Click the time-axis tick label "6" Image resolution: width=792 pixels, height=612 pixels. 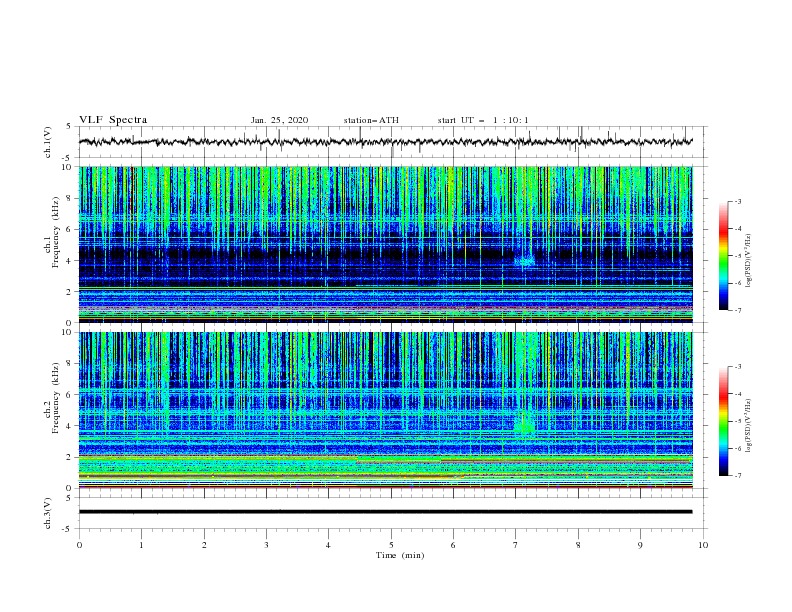click(453, 545)
